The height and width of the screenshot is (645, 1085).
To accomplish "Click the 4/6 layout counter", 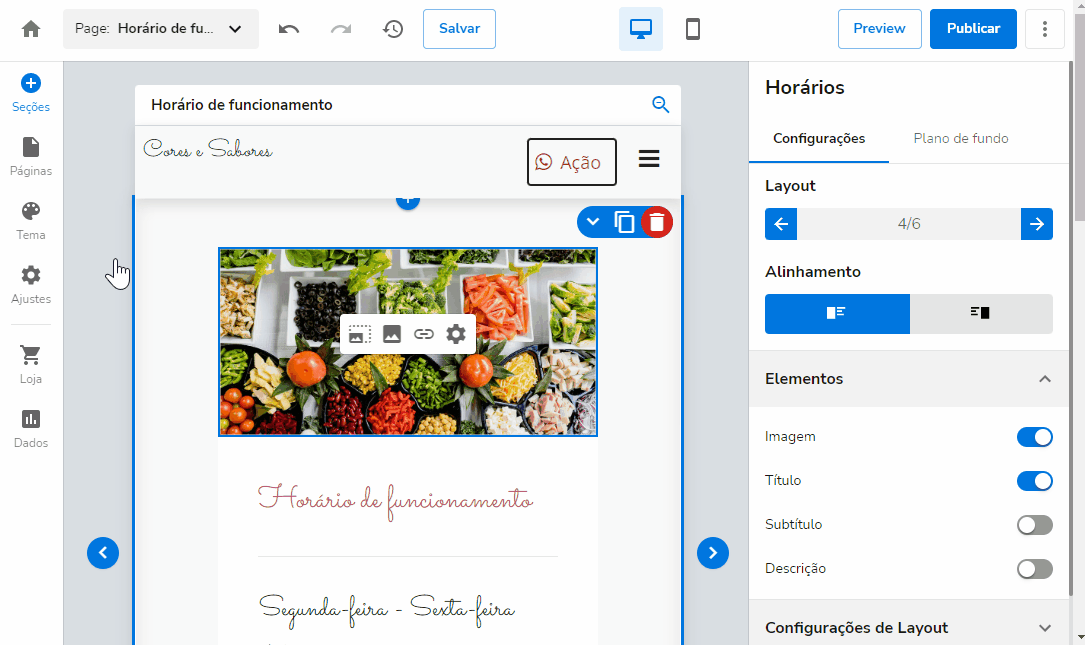I will (909, 224).
